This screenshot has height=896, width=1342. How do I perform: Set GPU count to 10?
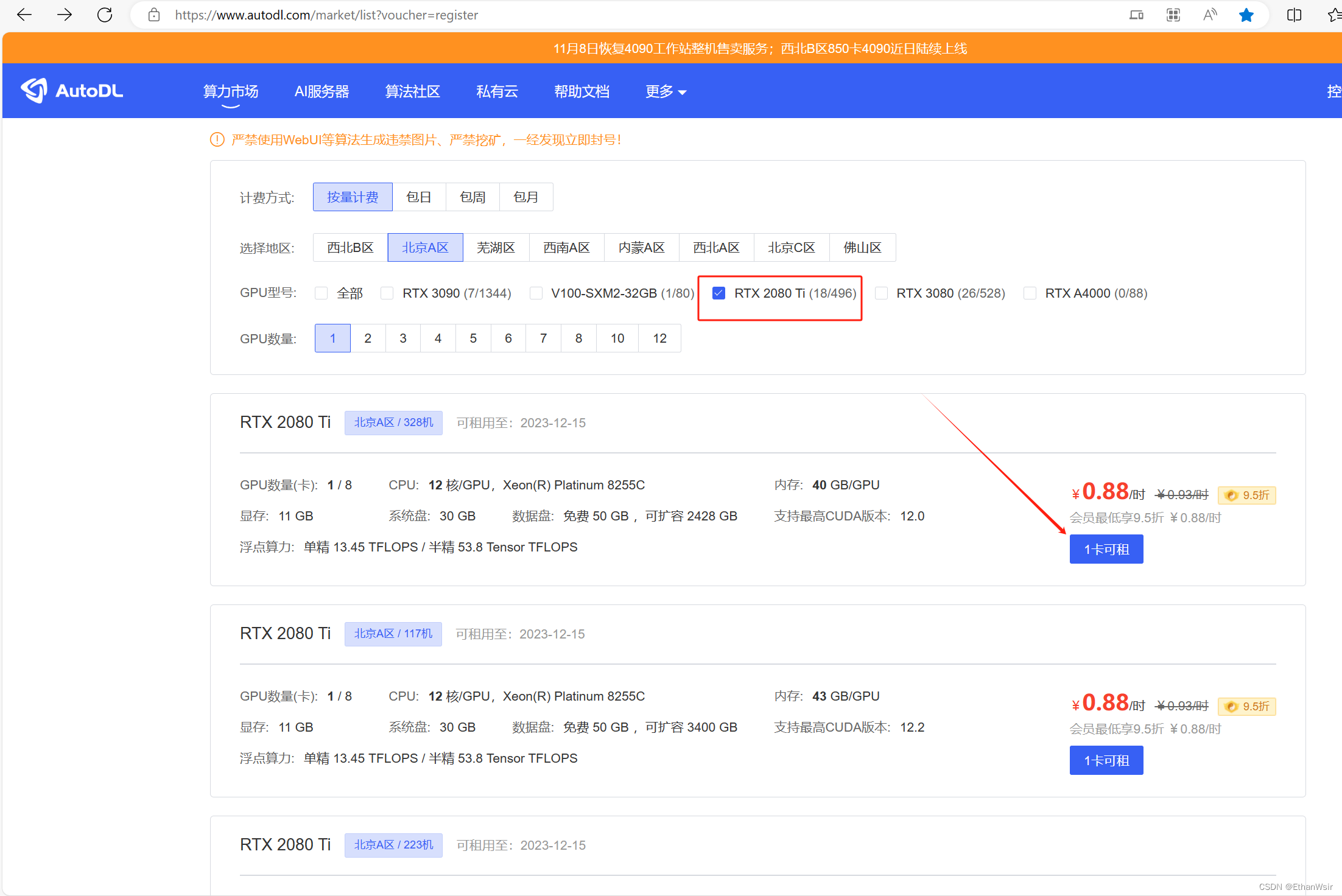[617, 338]
